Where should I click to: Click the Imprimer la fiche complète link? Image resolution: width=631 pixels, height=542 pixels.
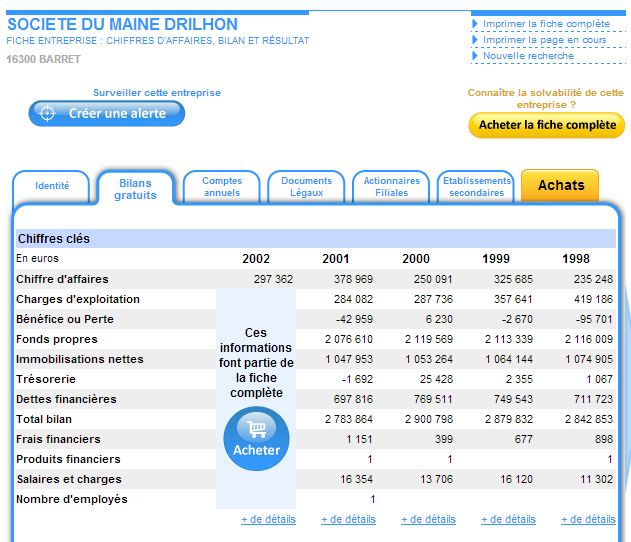pos(546,24)
